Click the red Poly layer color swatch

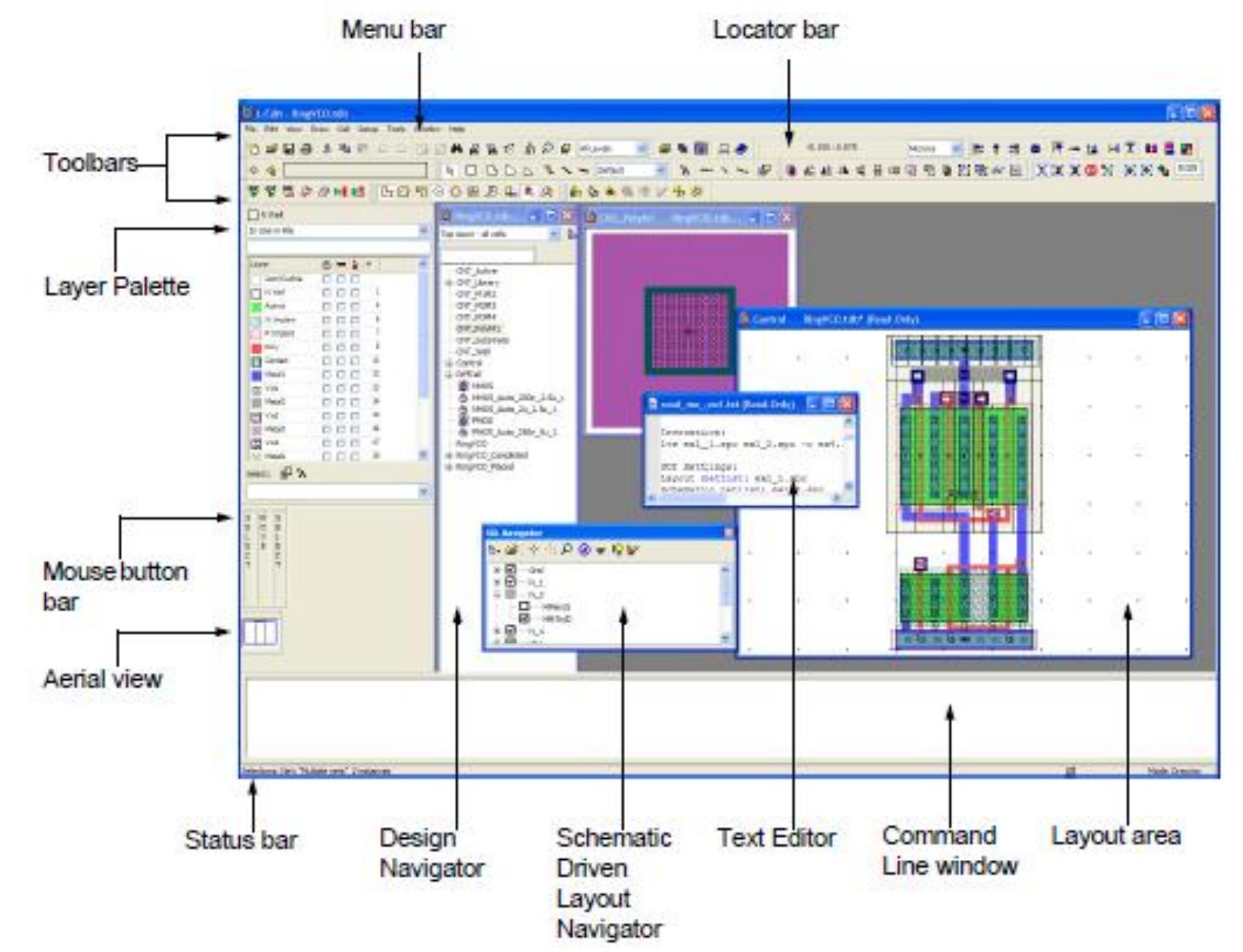(x=258, y=347)
